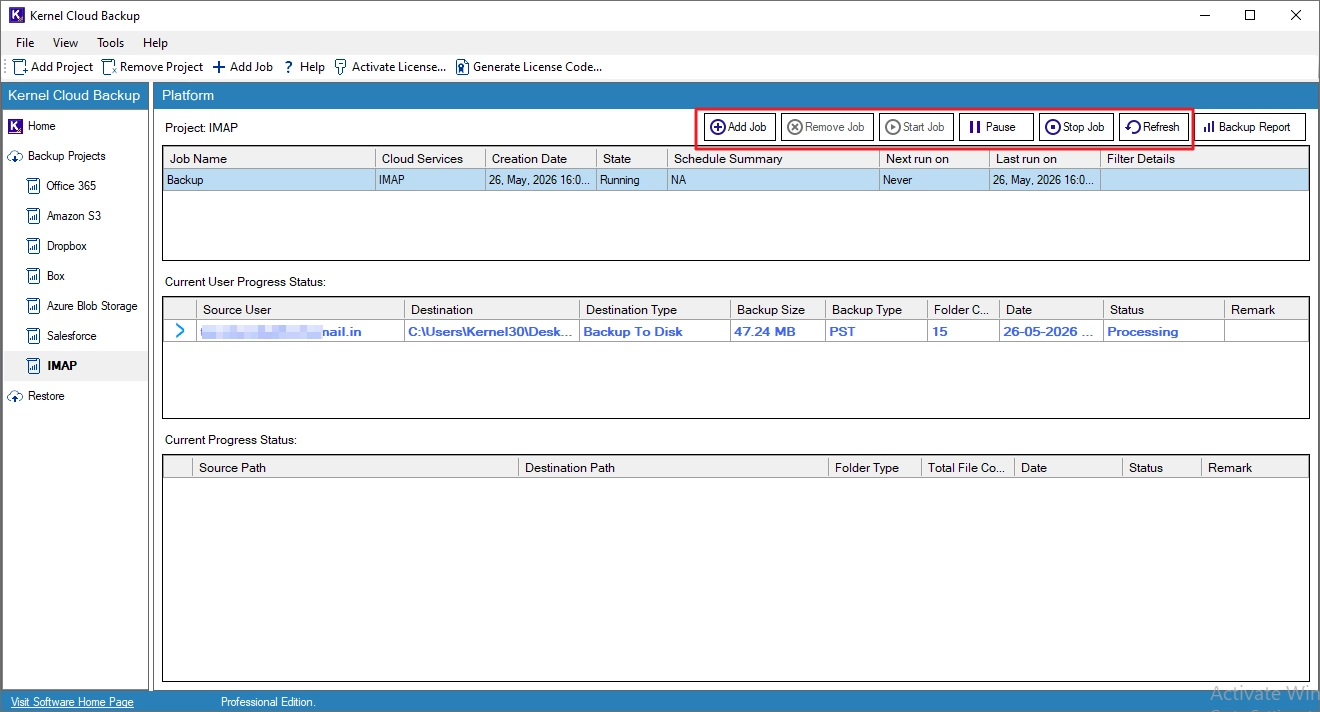Click the Remove Job button
The height and width of the screenshot is (712, 1320).
coord(826,127)
